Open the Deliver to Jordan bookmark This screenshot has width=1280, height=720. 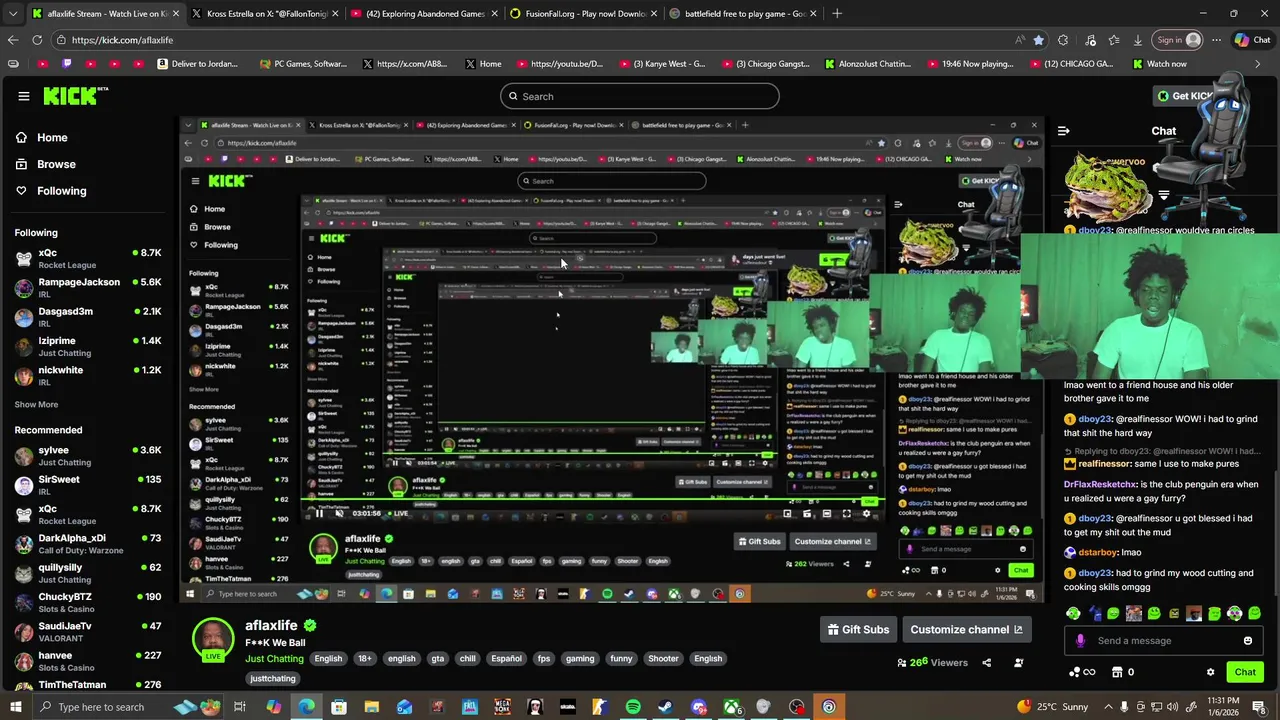click(x=199, y=64)
